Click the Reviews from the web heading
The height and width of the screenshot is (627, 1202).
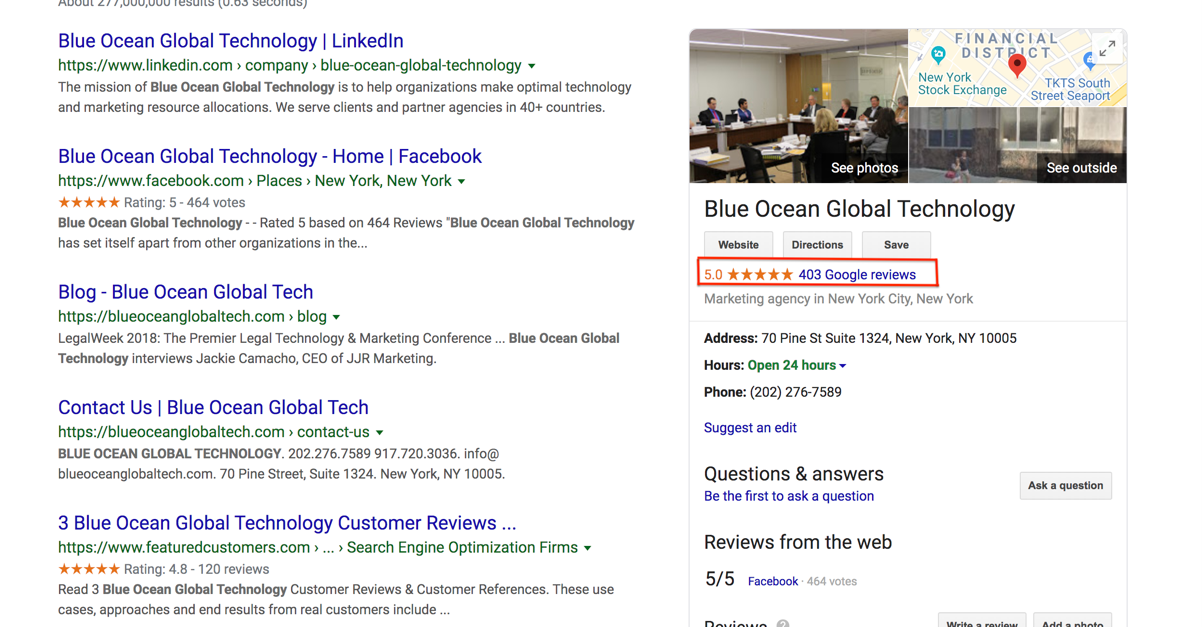pyautogui.click(x=798, y=543)
